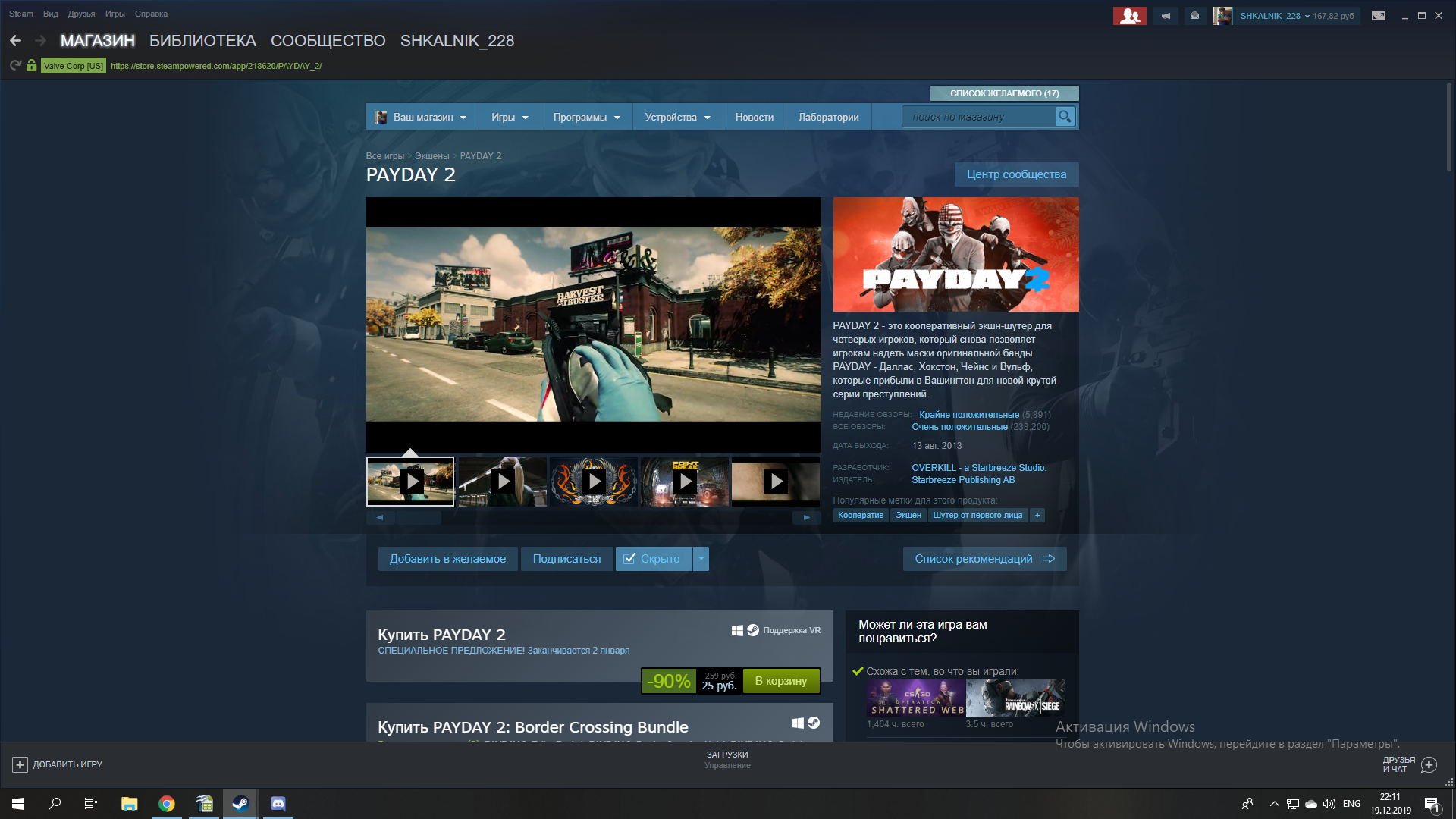Reload the store page
This screenshot has width=1456, height=819.
[15, 66]
